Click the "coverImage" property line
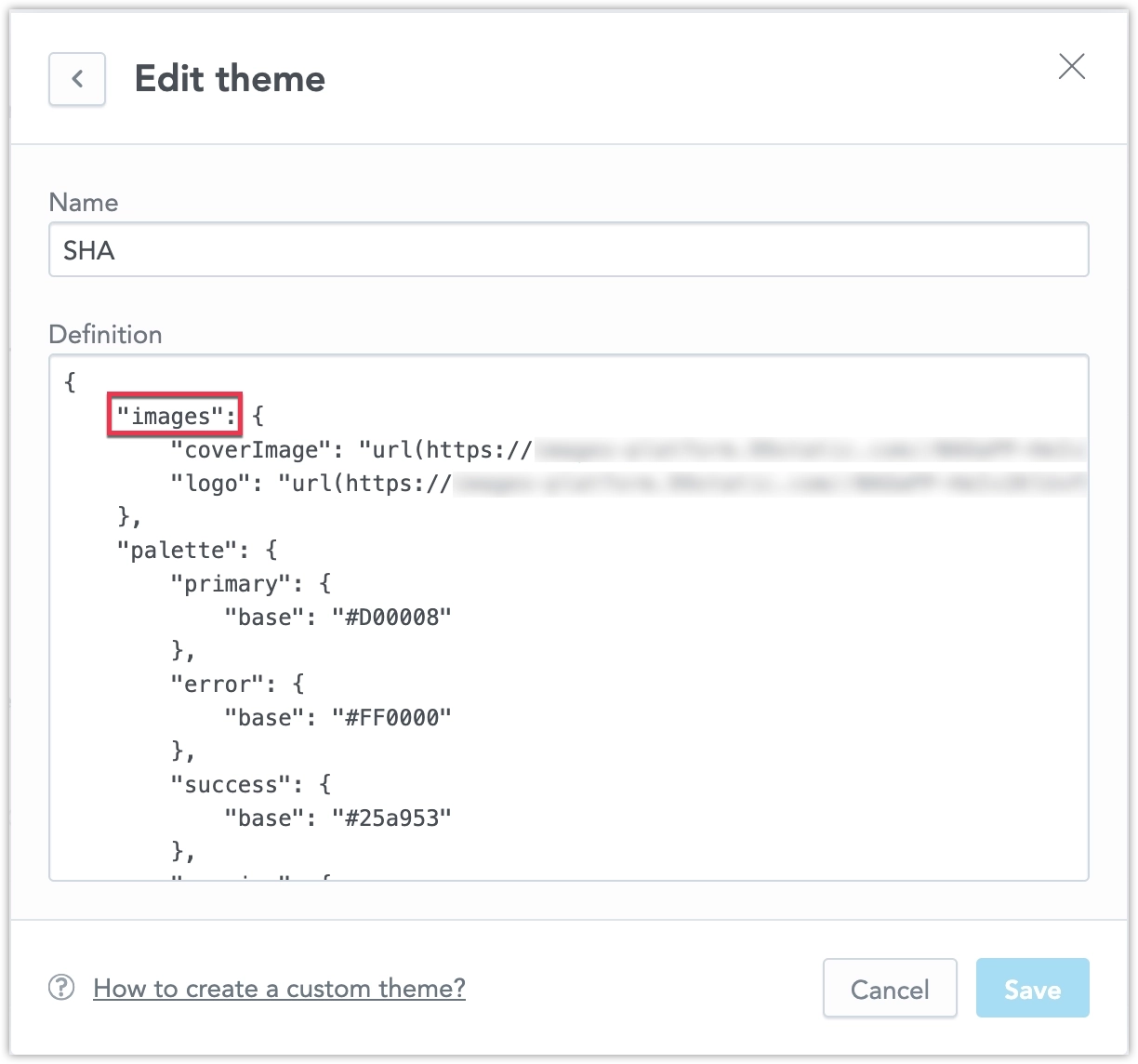 (249, 449)
